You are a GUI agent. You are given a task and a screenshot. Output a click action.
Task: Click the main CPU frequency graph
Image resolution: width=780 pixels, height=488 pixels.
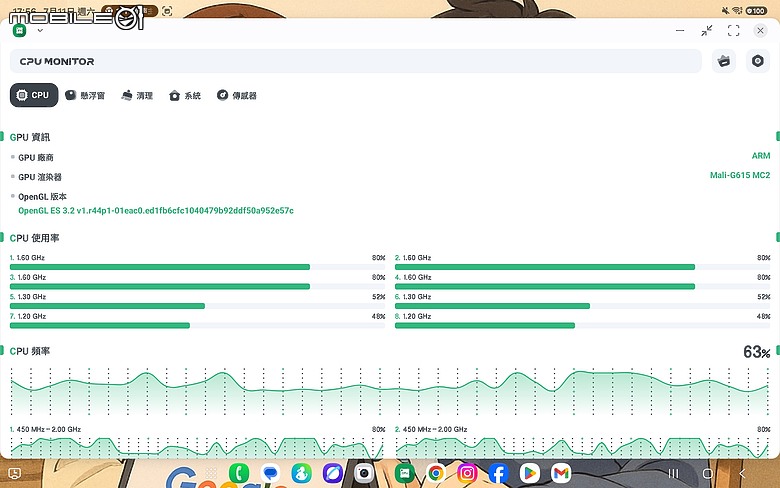pyautogui.click(x=390, y=391)
